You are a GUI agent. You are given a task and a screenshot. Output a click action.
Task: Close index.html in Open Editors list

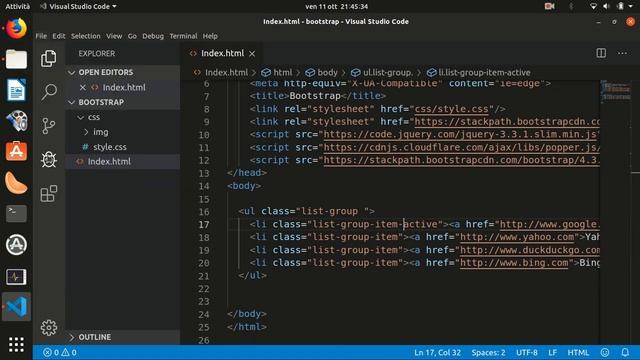[x=82, y=87]
